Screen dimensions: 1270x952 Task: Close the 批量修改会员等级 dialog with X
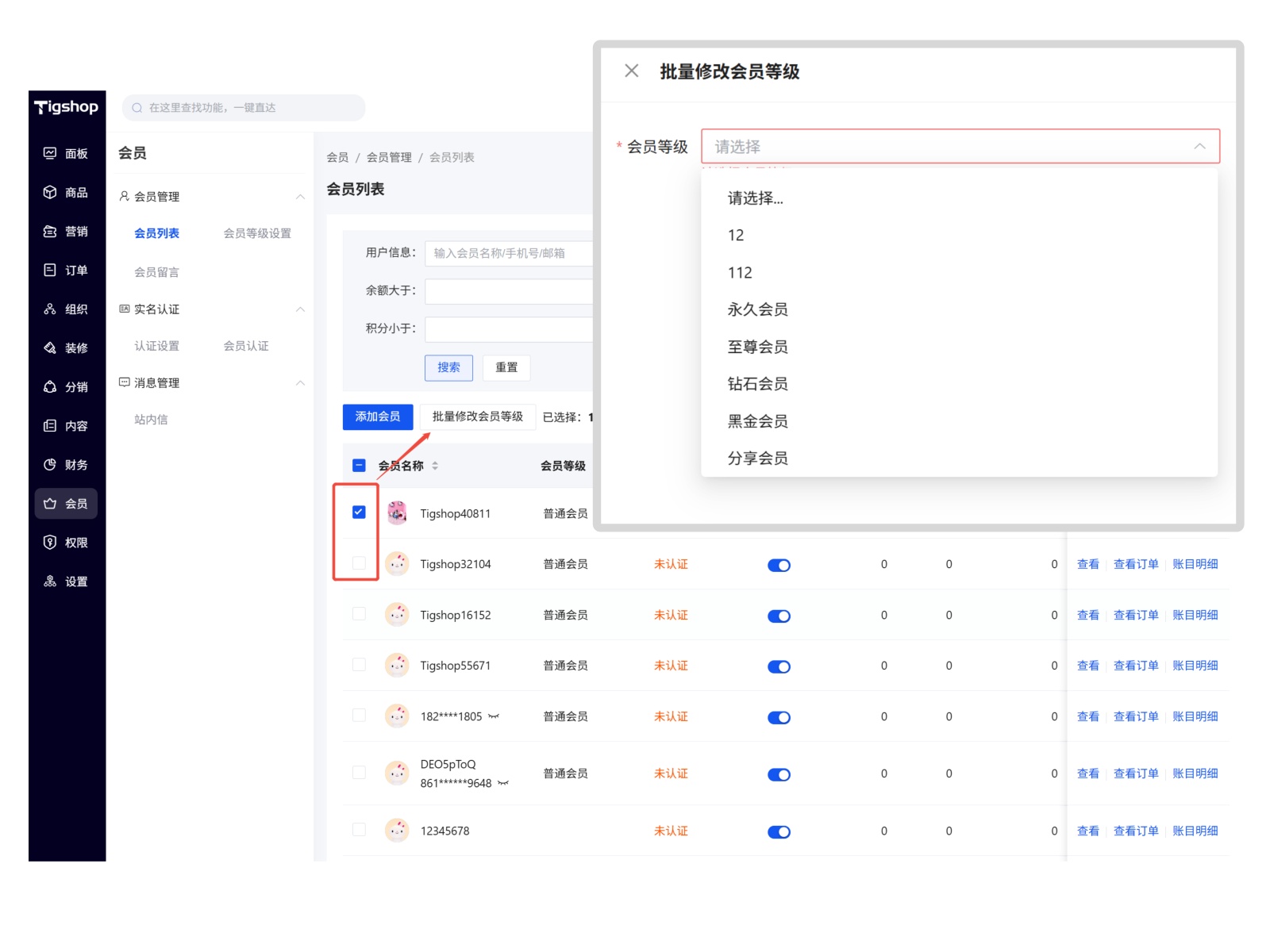631,71
